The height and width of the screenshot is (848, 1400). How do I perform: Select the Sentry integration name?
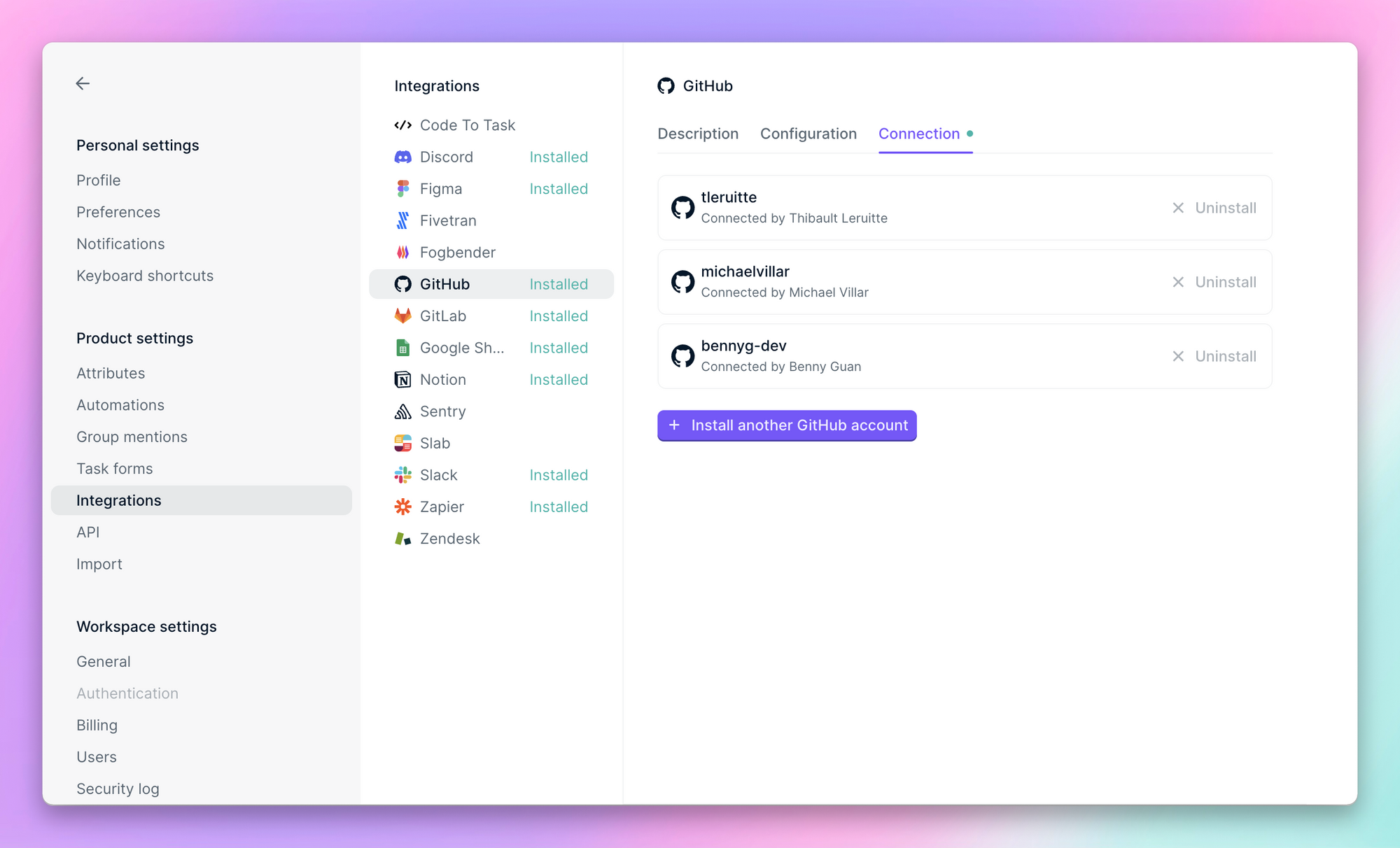click(443, 411)
